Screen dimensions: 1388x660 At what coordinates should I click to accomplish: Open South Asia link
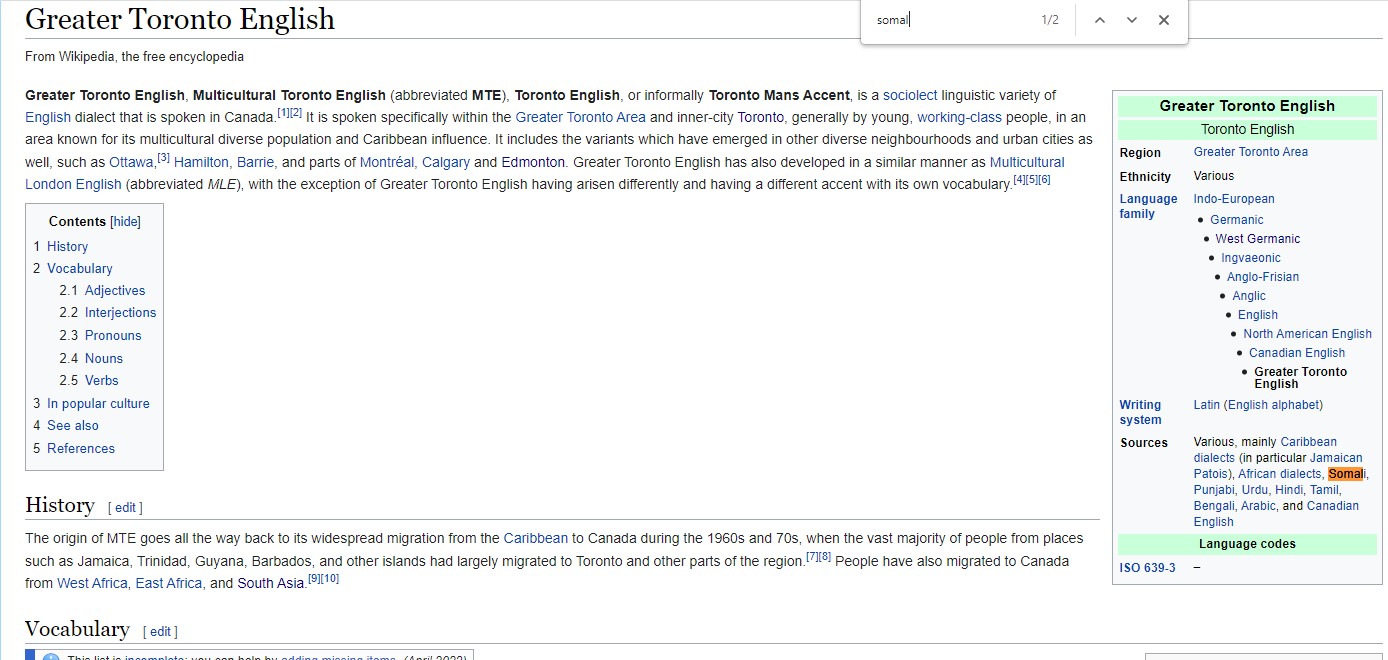pos(270,583)
